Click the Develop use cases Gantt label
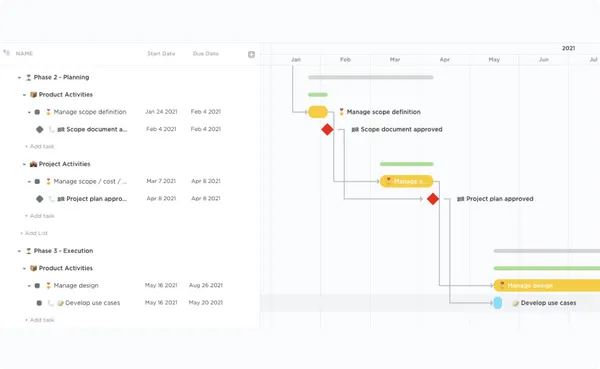The image size is (600, 369). tap(548, 303)
